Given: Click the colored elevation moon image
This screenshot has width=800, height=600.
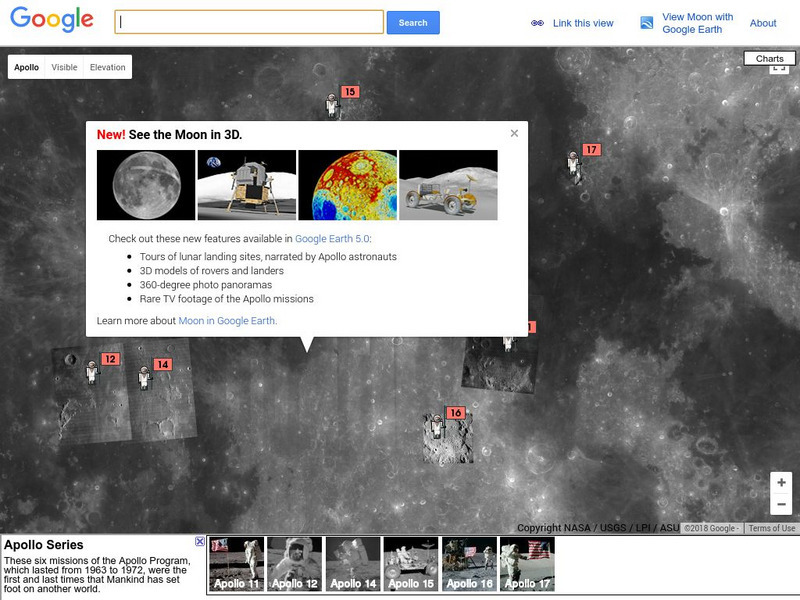Looking at the screenshot, I should (x=347, y=185).
